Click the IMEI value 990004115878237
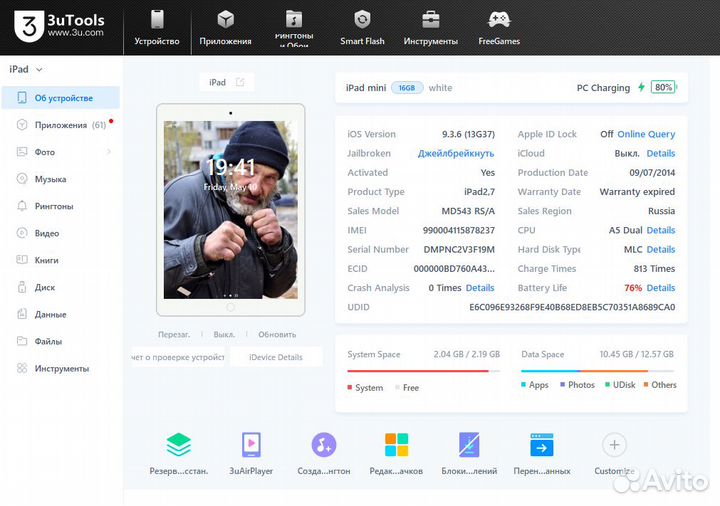 459,230
